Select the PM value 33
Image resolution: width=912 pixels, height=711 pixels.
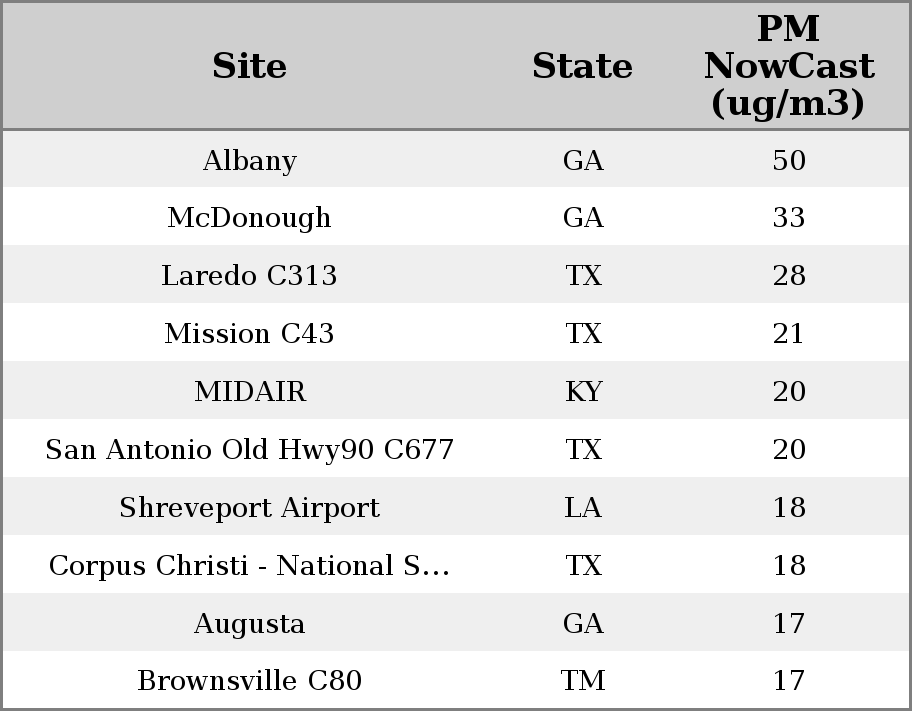point(789,218)
